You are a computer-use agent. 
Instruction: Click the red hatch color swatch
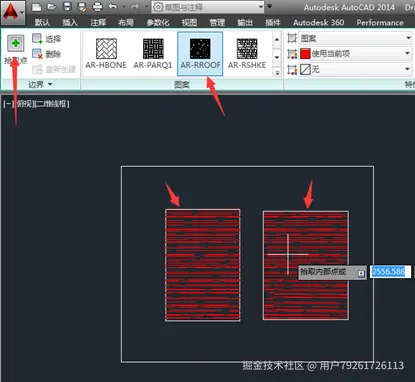305,54
